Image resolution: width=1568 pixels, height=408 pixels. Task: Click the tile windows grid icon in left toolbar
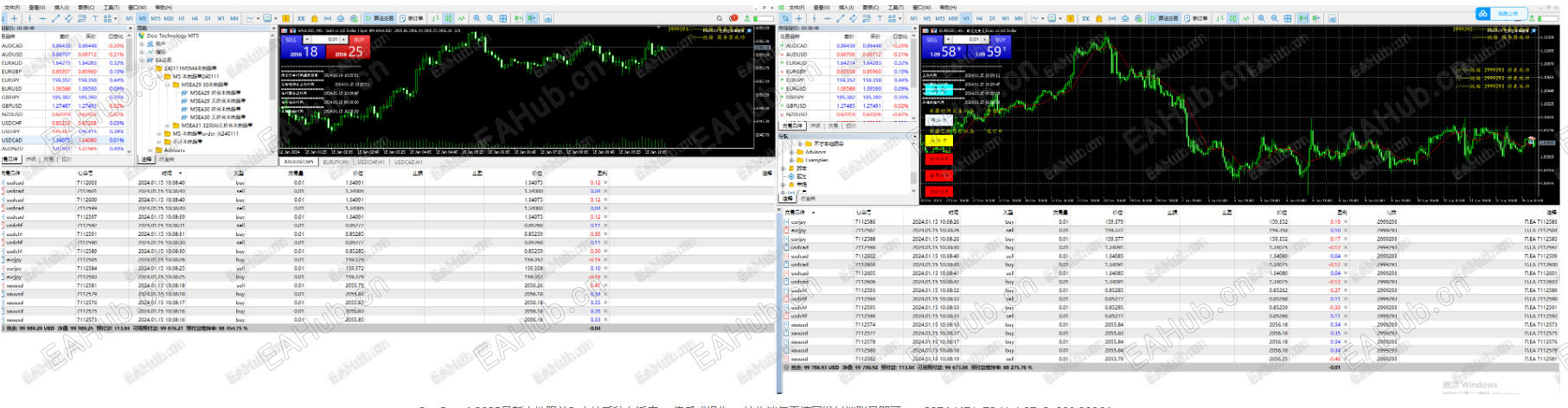click(x=502, y=18)
